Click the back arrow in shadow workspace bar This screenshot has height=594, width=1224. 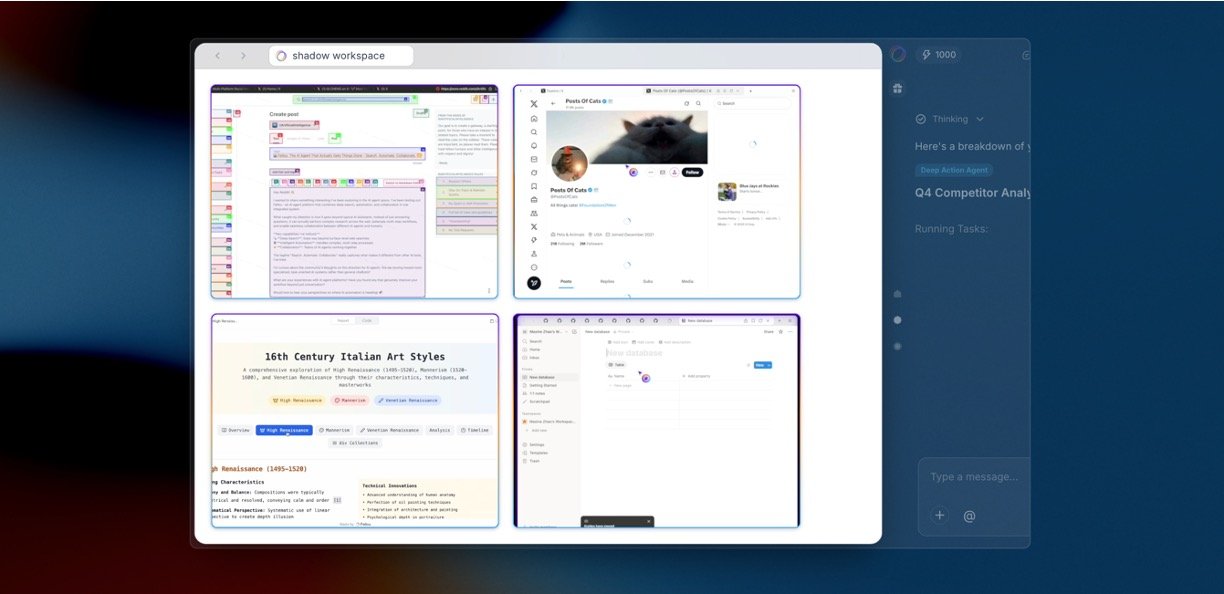click(x=218, y=56)
